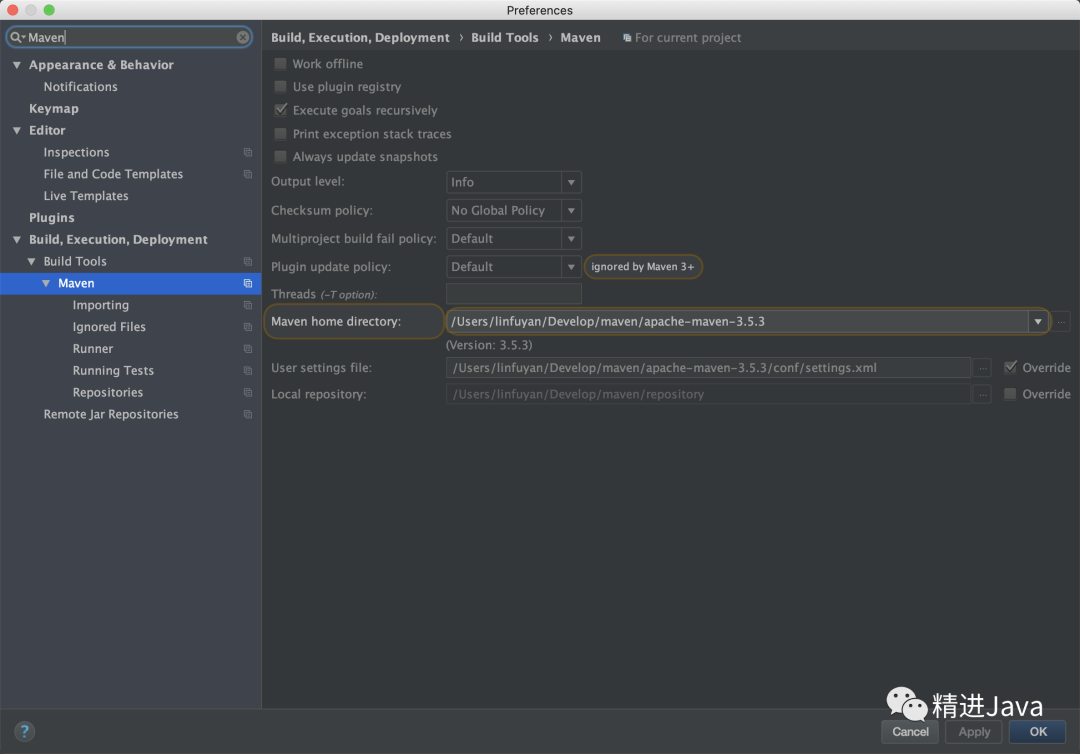This screenshot has width=1080, height=754.
Task: Click search magnifier history icon
Action: click(x=17, y=37)
